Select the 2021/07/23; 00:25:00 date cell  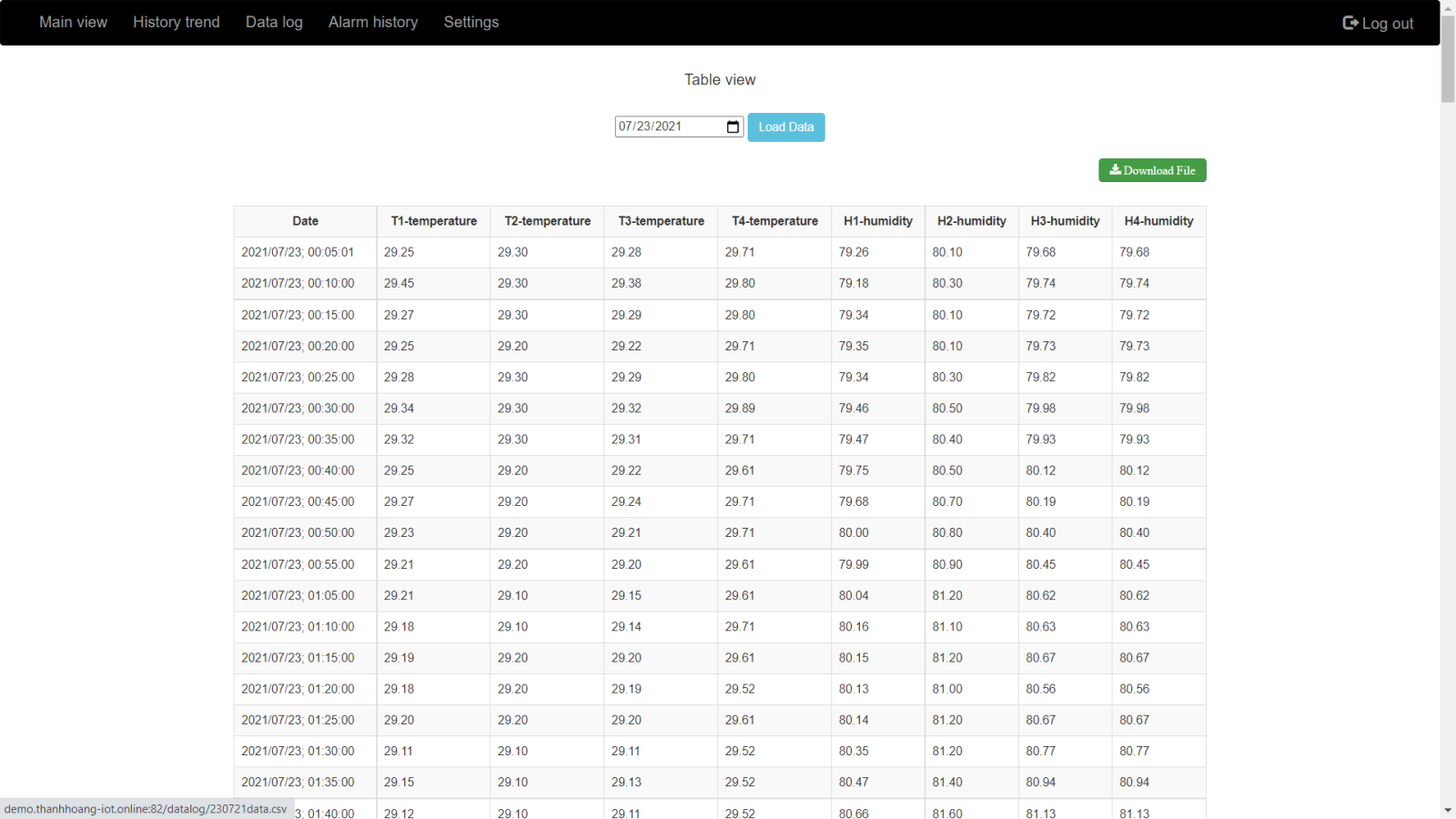pos(306,377)
